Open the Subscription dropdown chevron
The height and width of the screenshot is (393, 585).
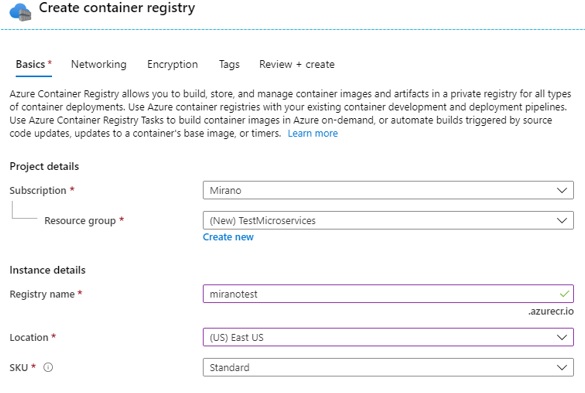coord(561,190)
